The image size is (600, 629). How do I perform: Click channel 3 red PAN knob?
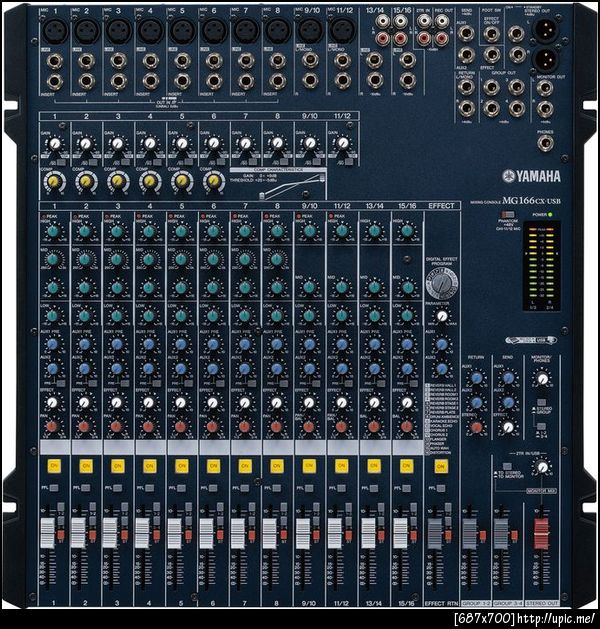click(x=116, y=426)
